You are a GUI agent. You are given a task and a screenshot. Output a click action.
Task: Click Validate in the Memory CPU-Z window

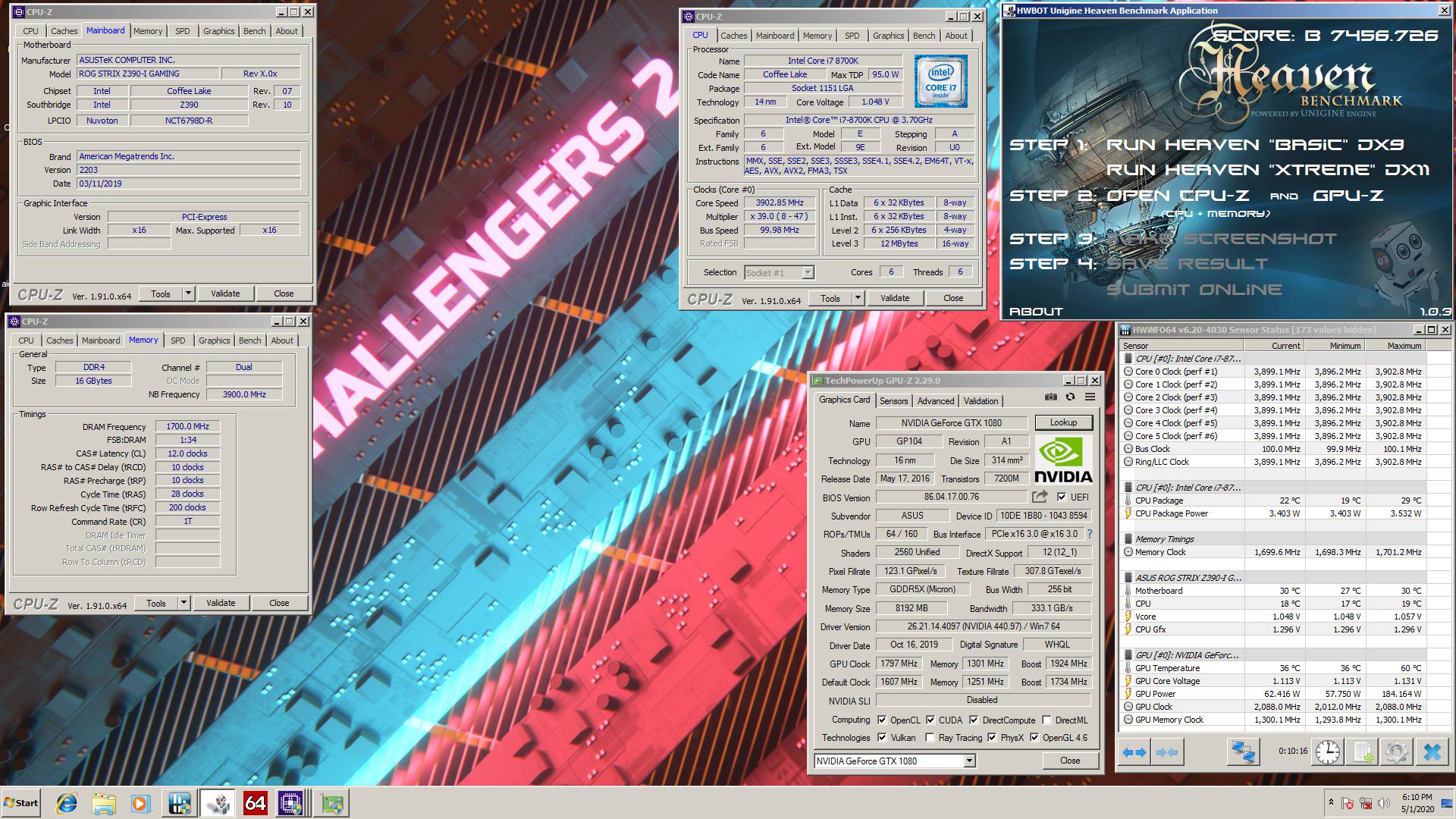[221, 603]
